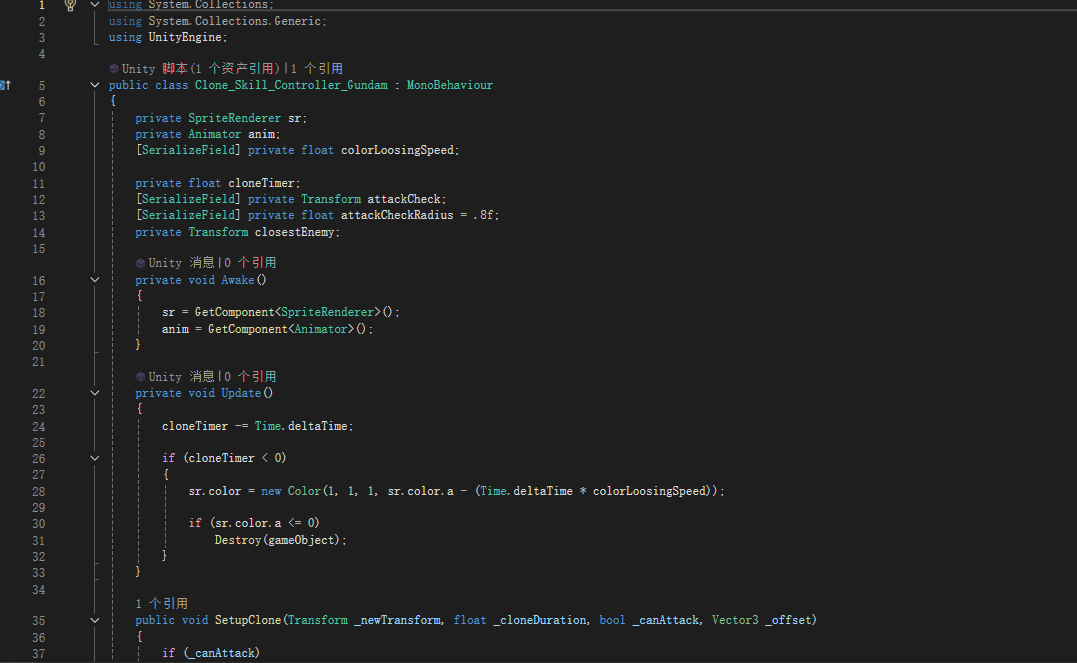Viewport: 1077px width, 663px height.
Task: Click "Unity 消息" label above Update
Action: coord(181,377)
